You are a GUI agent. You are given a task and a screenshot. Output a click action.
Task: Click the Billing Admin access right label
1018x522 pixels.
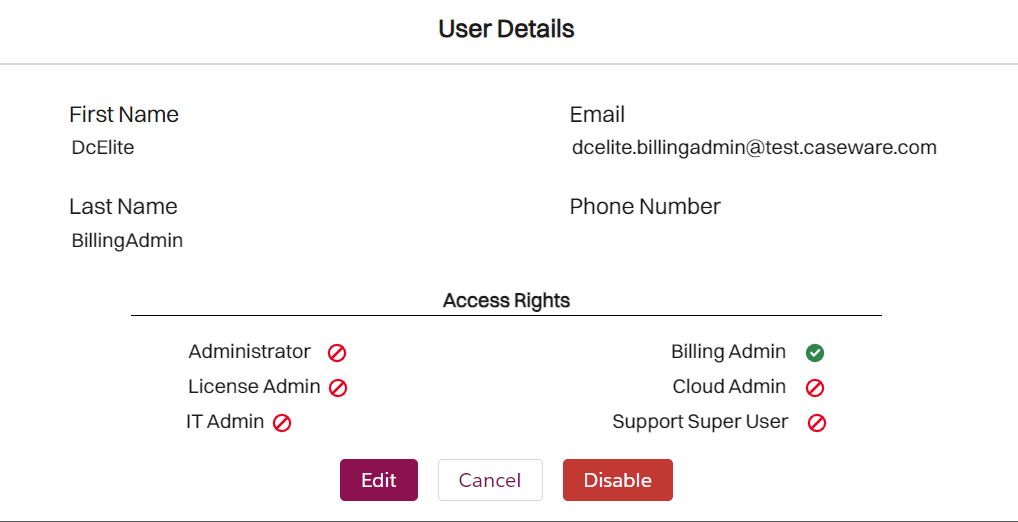point(729,352)
